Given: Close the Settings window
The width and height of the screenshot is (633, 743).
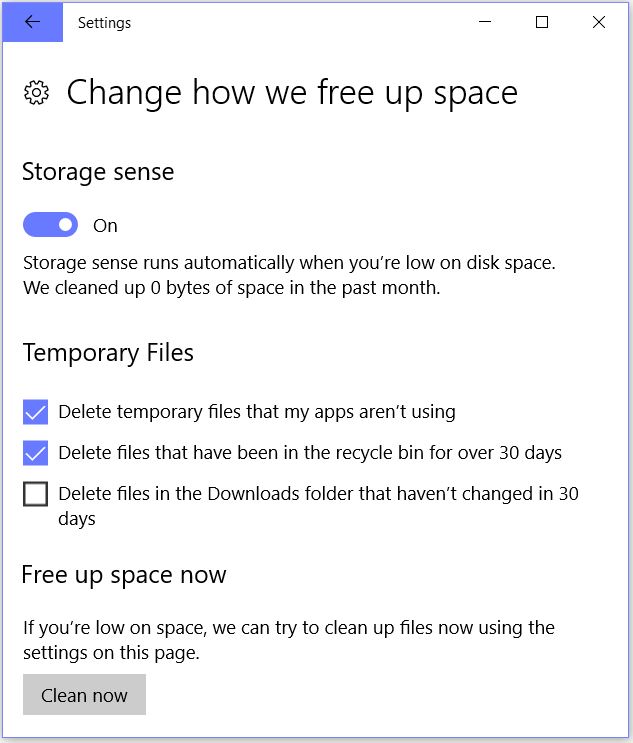Looking at the screenshot, I should point(599,22).
